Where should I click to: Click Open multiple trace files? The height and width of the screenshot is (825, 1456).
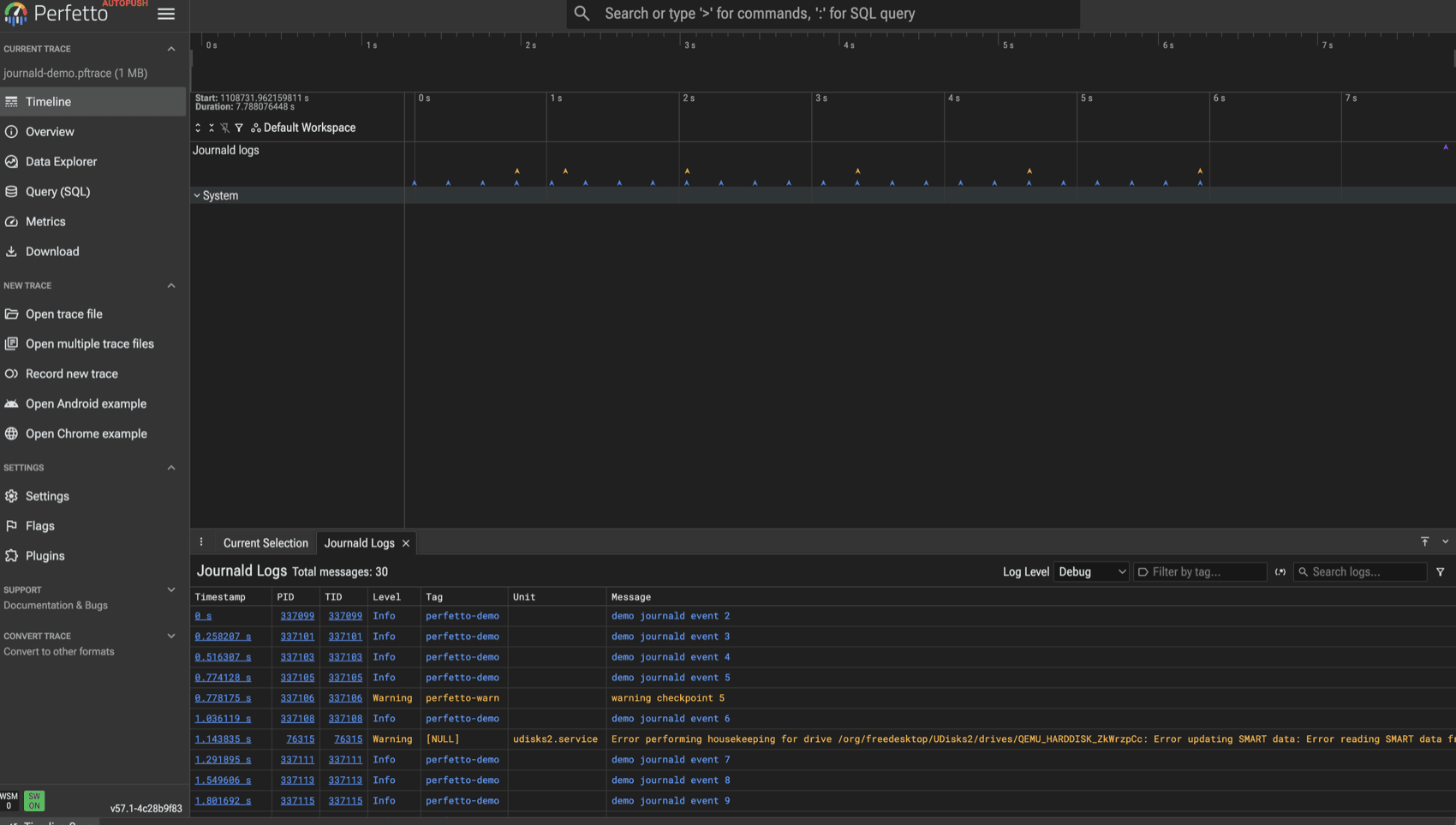click(92, 344)
